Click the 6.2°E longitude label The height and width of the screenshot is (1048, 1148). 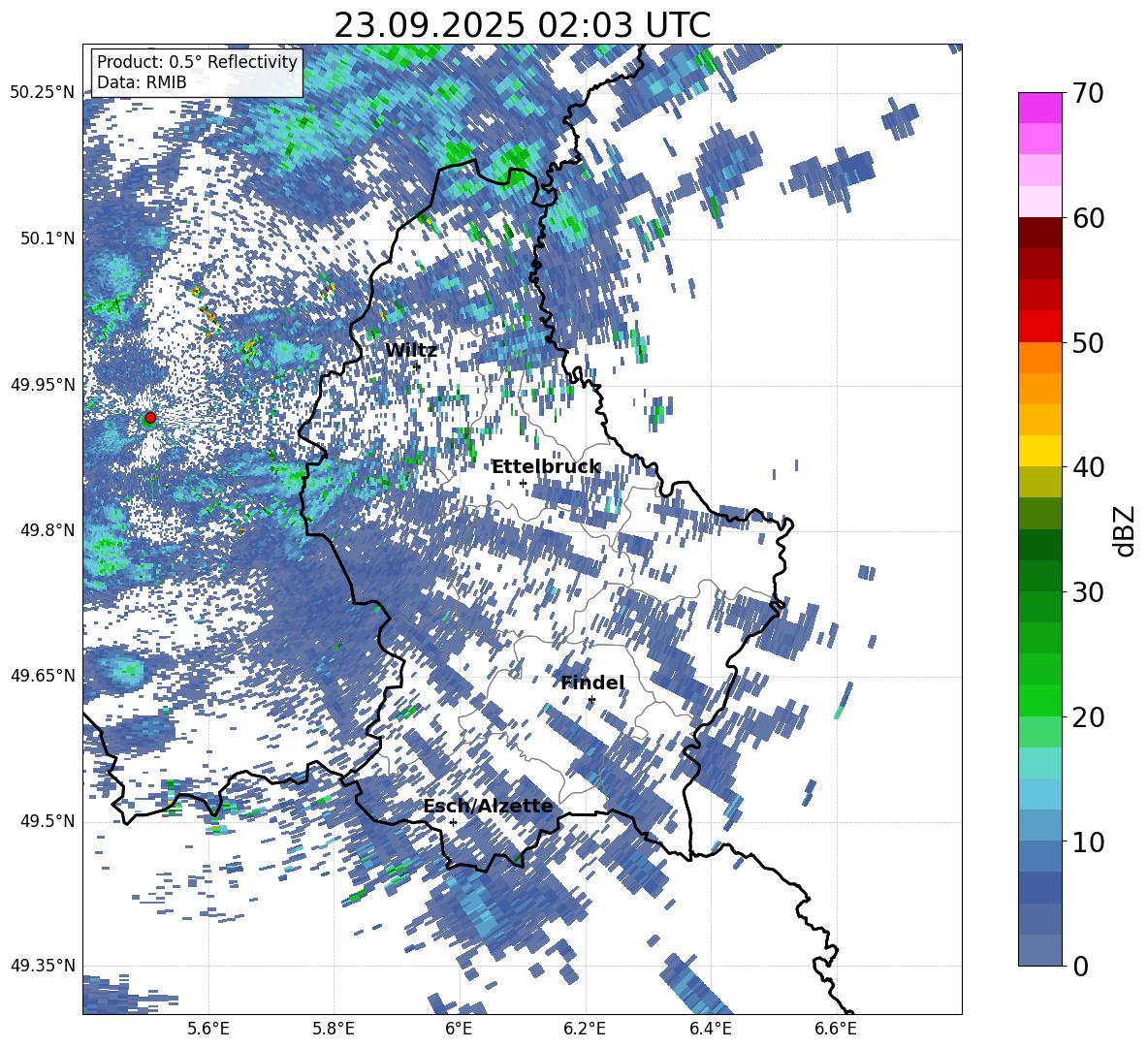[585, 1029]
